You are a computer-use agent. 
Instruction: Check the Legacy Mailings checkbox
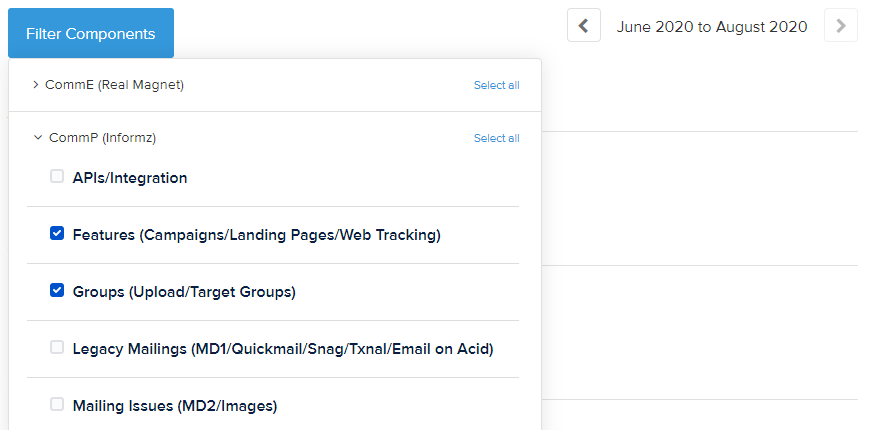(57, 347)
